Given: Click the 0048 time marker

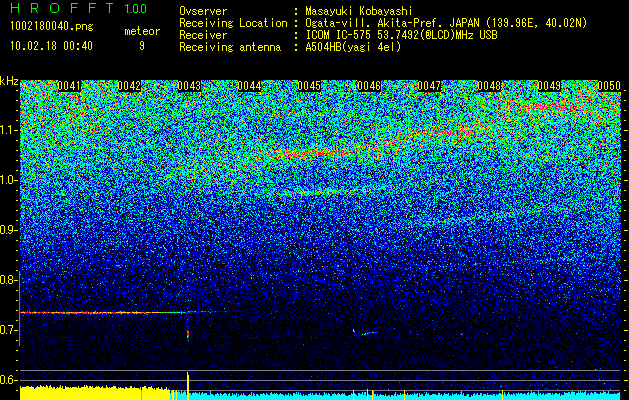Looking at the screenshot, I should 489,86.
